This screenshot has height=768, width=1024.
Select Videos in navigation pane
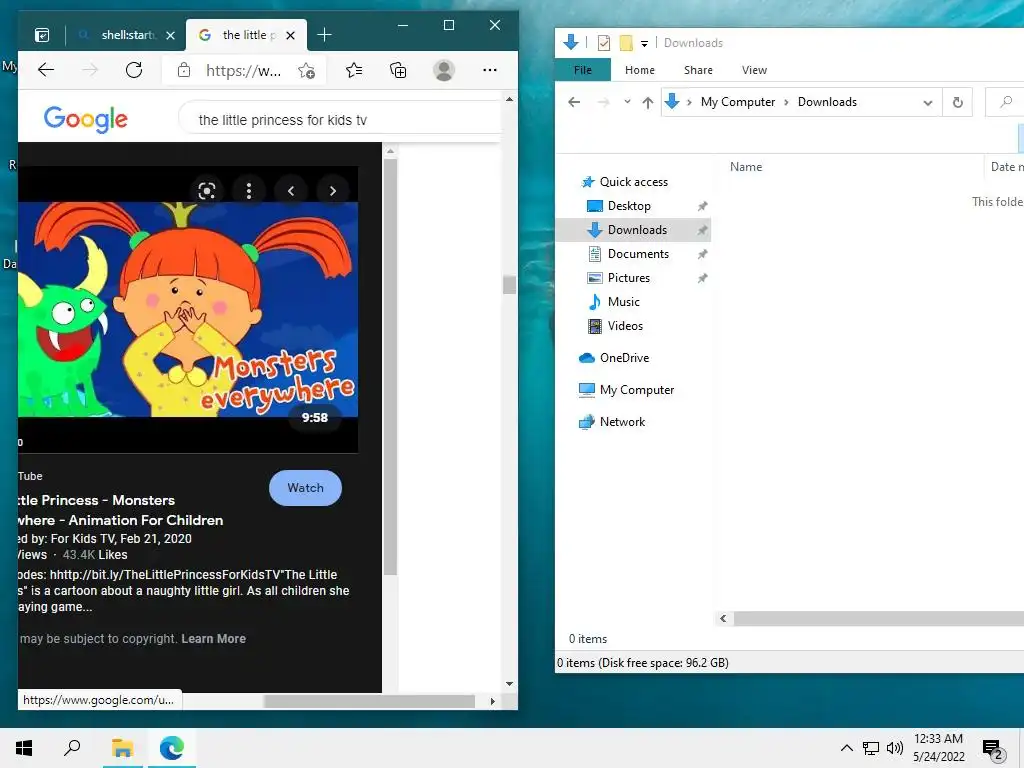tap(625, 326)
